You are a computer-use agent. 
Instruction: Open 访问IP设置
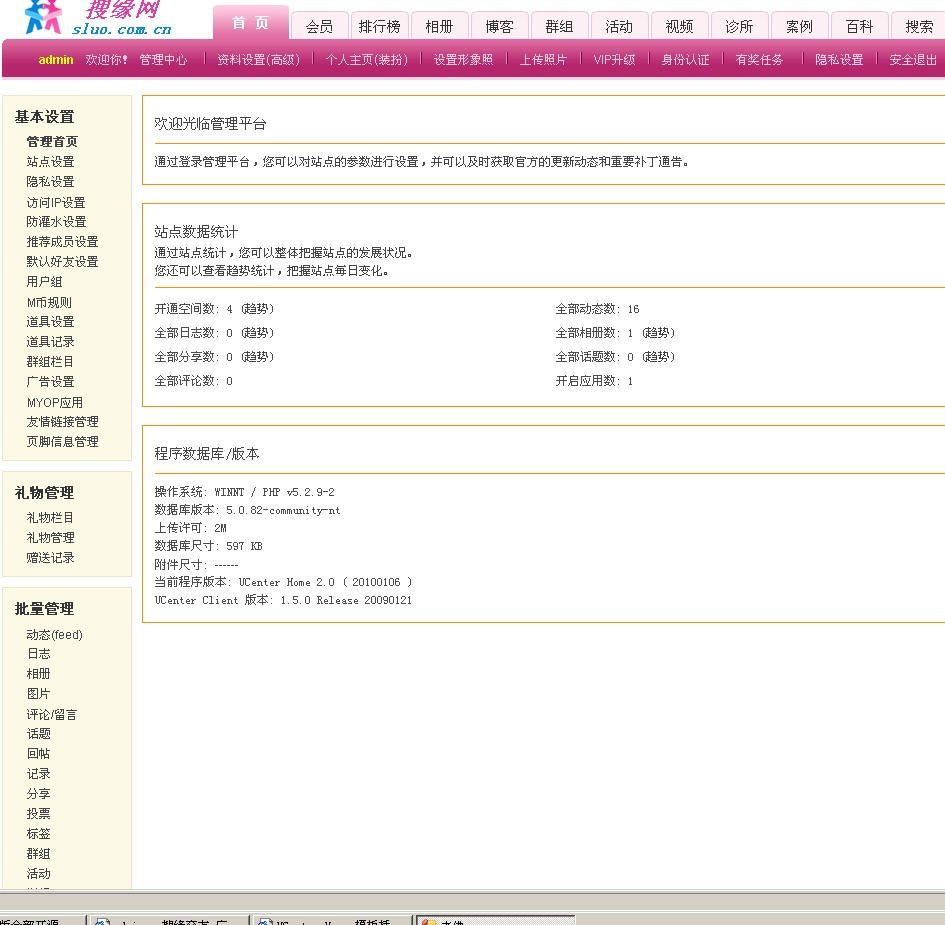[56, 202]
